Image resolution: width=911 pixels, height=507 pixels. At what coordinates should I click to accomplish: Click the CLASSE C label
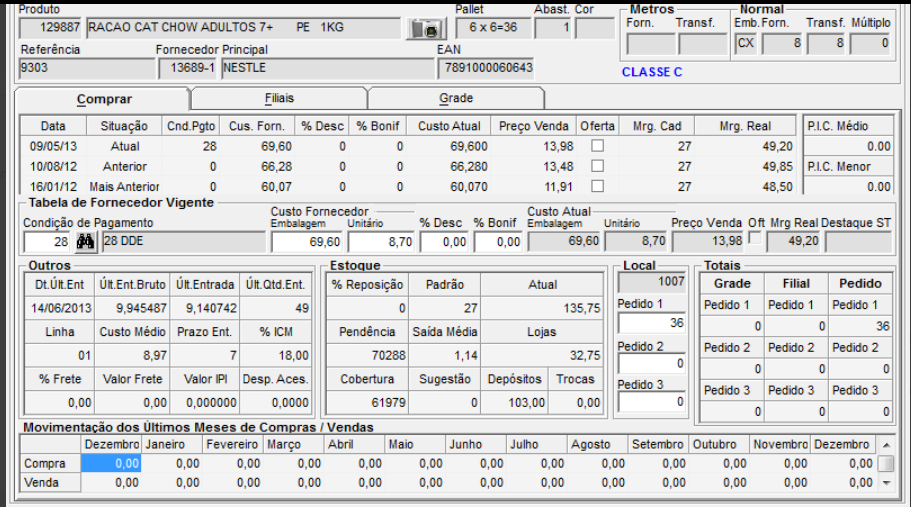(x=652, y=72)
